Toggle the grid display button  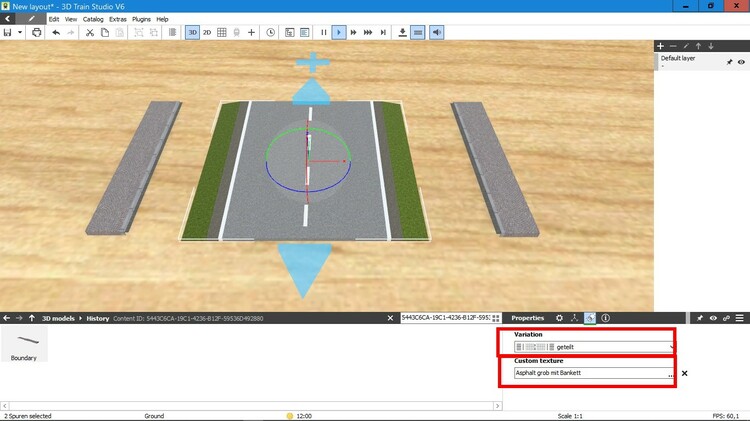pos(222,32)
